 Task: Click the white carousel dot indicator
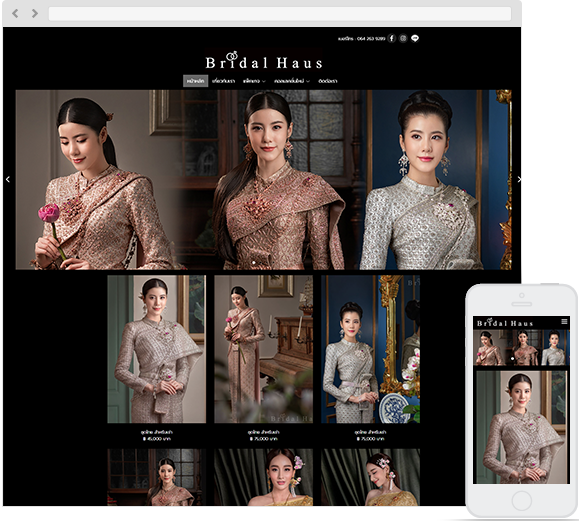254,263
